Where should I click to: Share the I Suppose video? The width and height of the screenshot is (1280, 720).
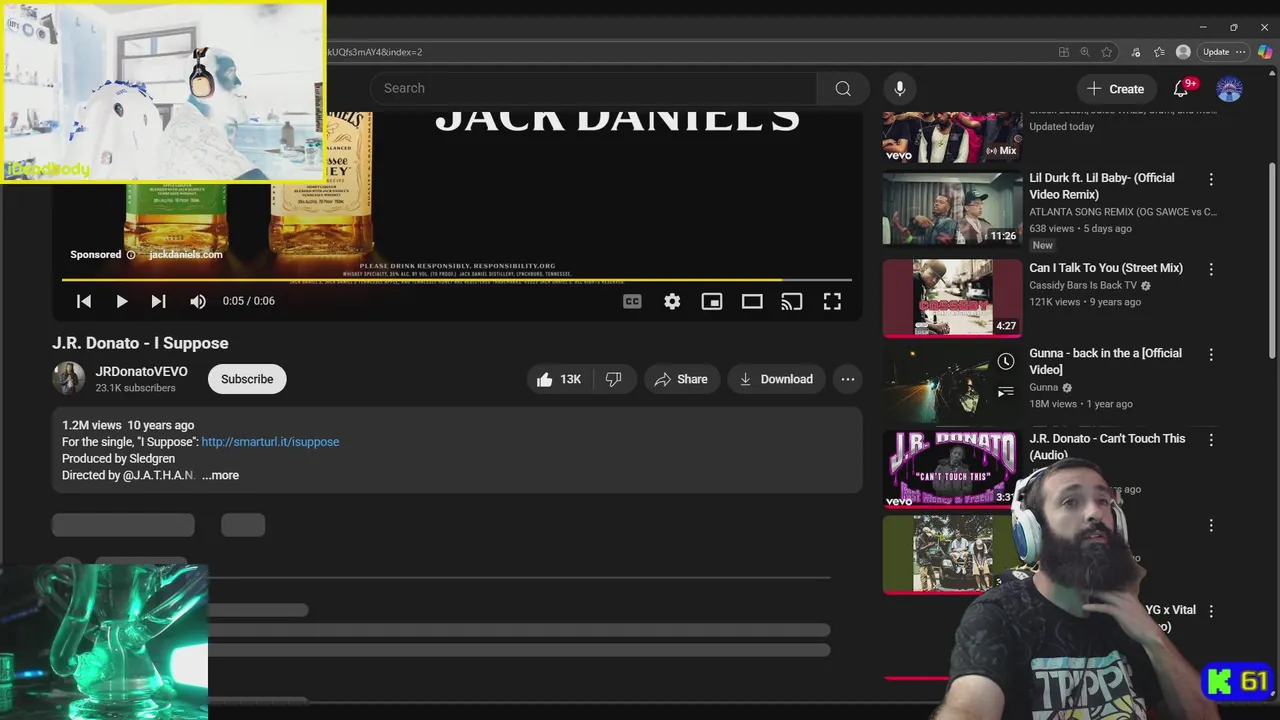(x=681, y=379)
